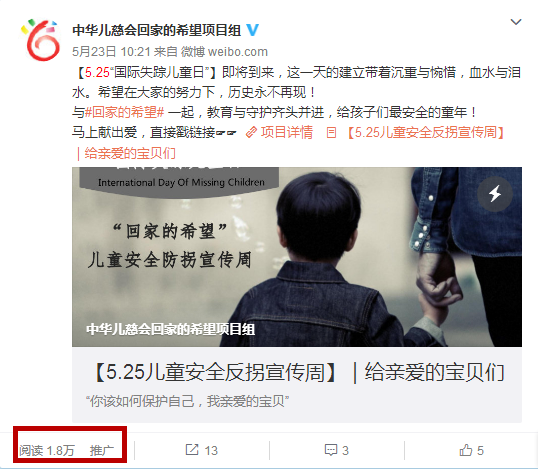The image size is (538, 469).
Task: Open the #回家的希望# hashtag topic
Action: click(125, 112)
